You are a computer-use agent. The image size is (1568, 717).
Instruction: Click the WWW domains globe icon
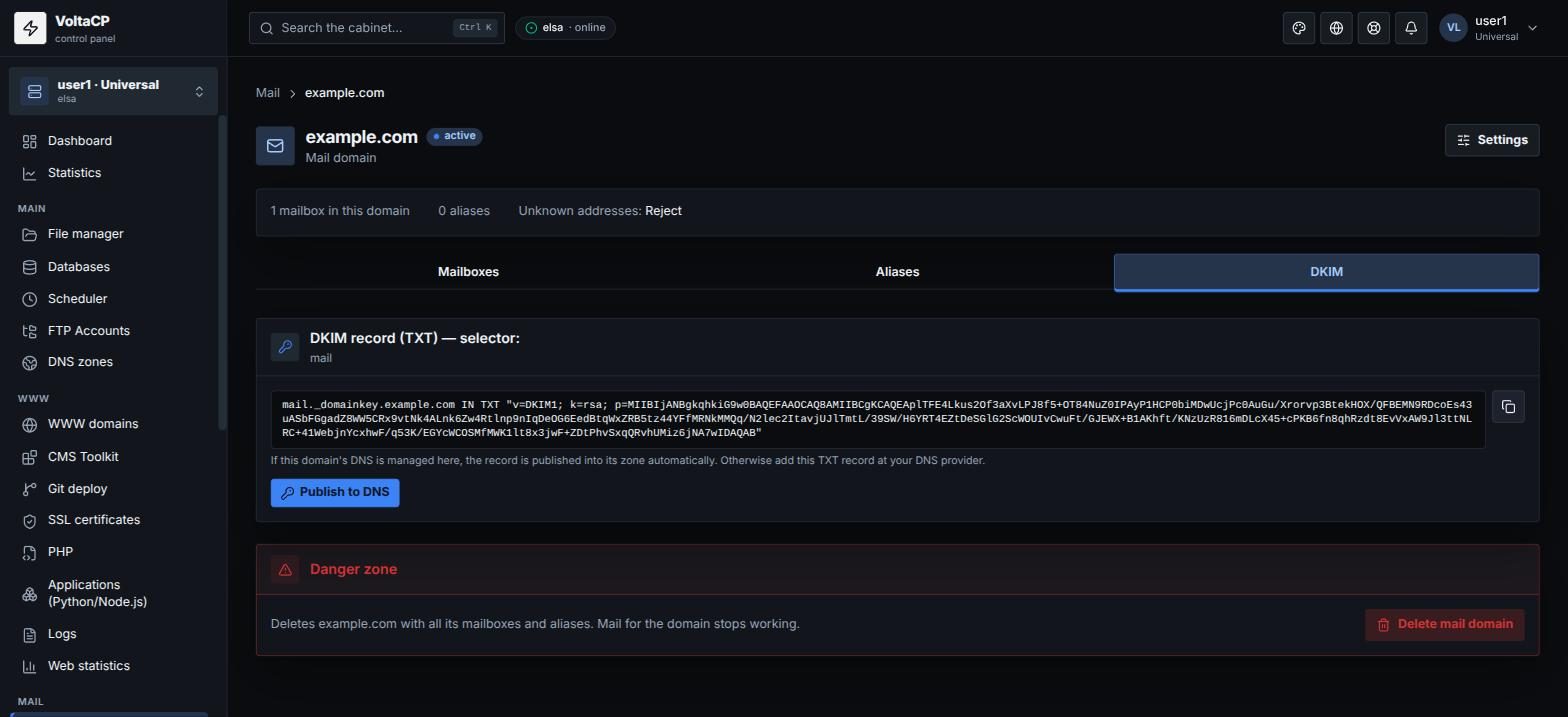29,424
